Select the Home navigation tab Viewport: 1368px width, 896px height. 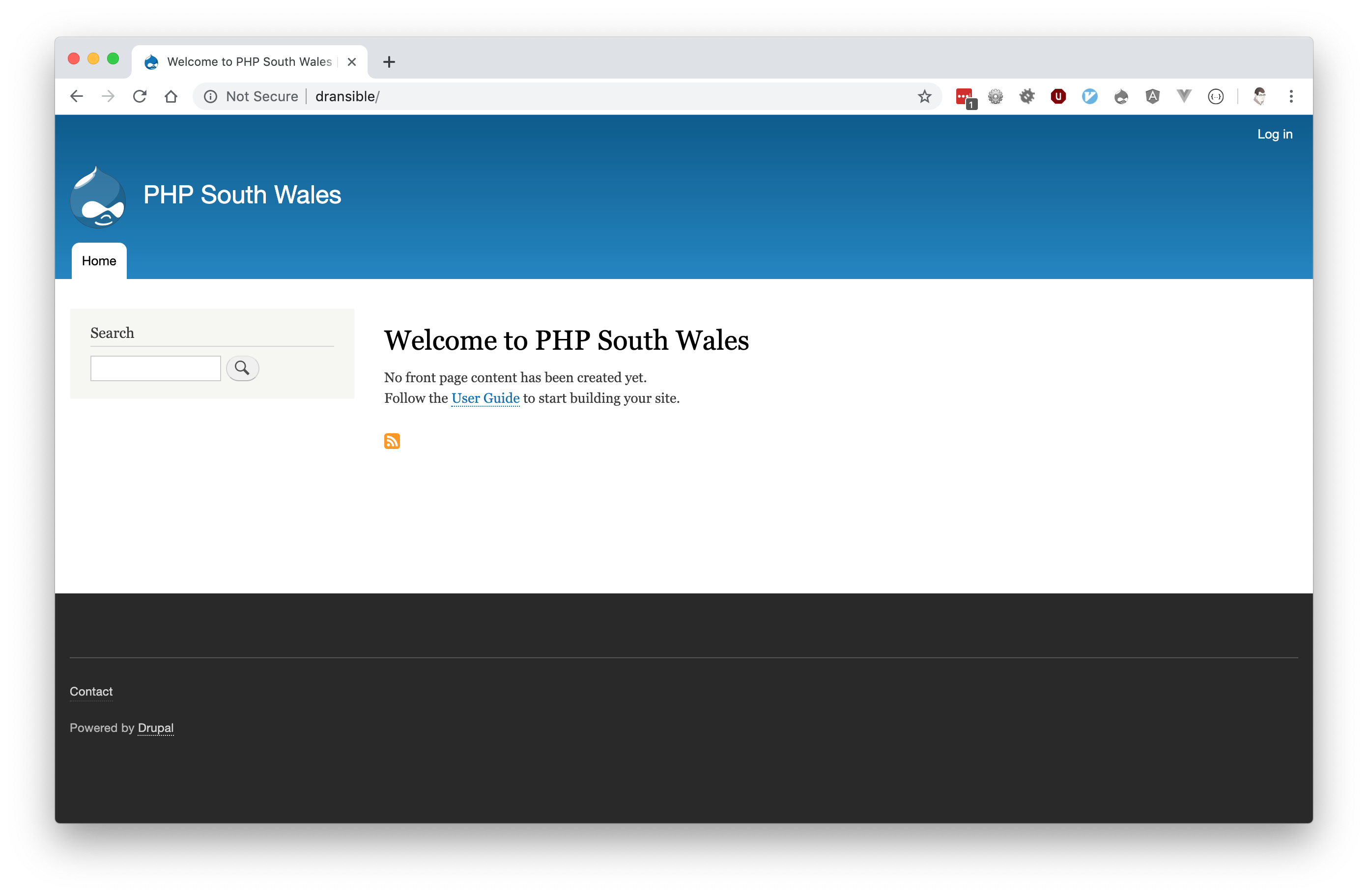pyautogui.click(x=99, y=261)
